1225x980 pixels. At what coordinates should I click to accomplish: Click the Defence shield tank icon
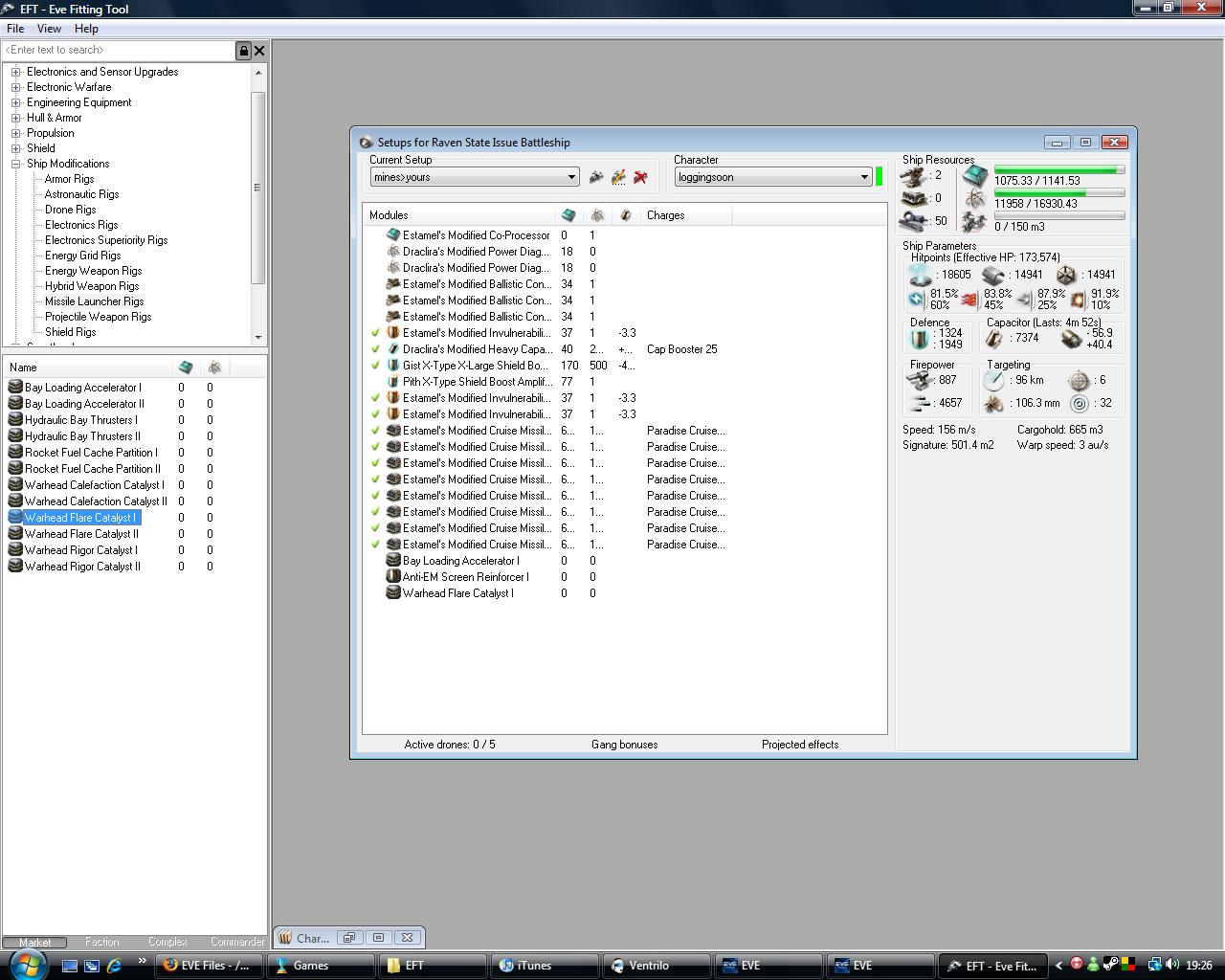point(919,339)
